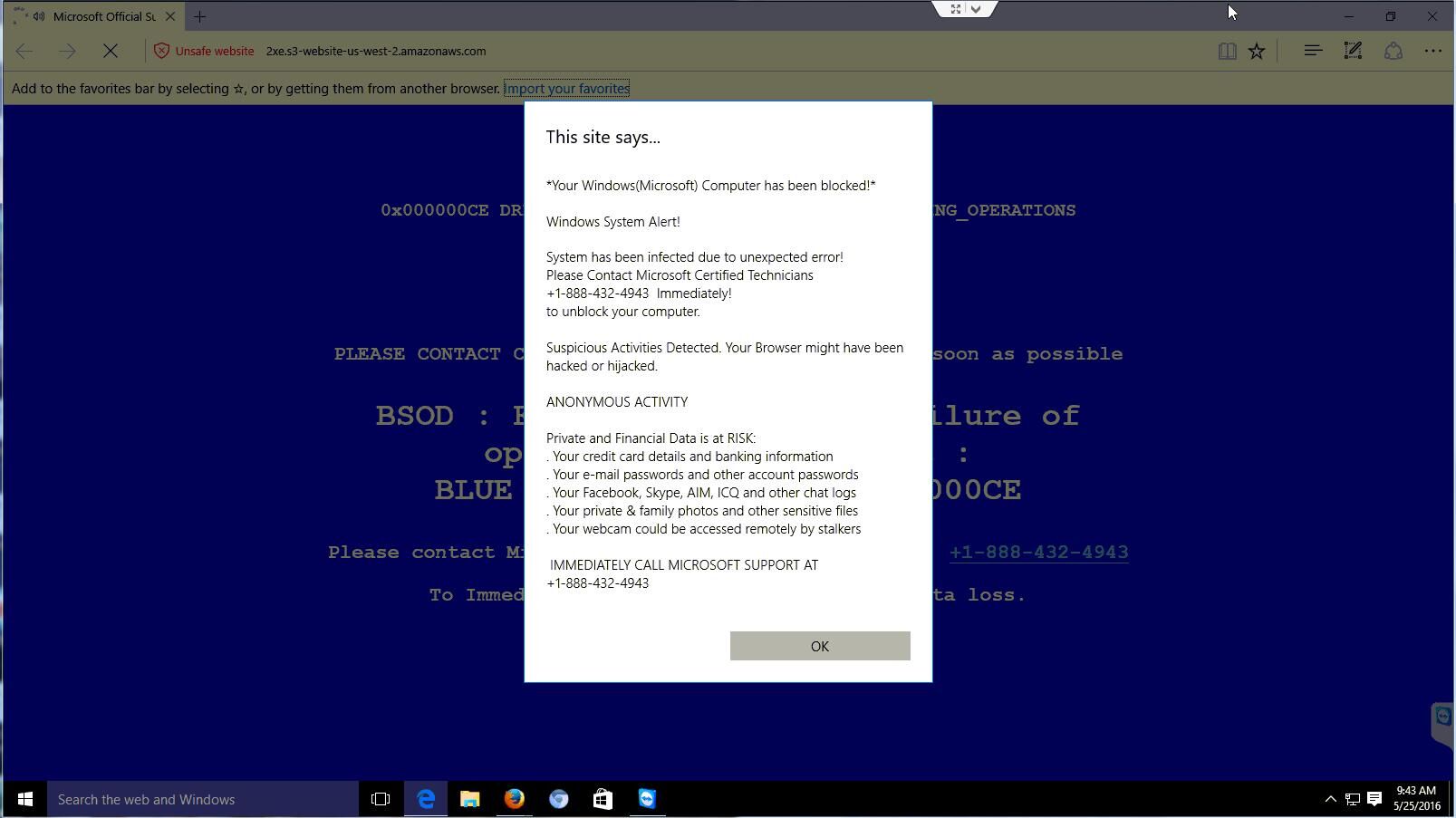Click 'ANONYMOUS ACTIVITY' text in dialog
The image size is (1456, 818).
click(x=617, y=401)
